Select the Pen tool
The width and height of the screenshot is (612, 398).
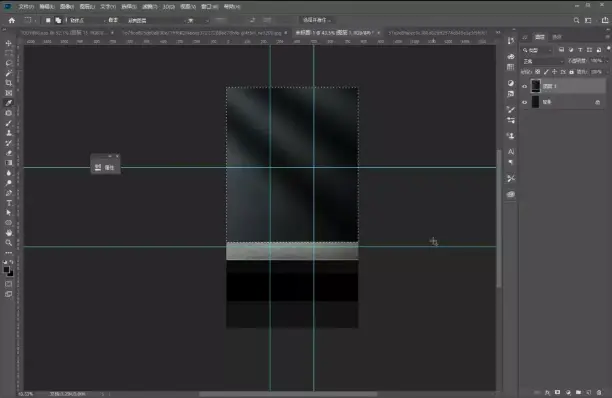click(9, 193)
